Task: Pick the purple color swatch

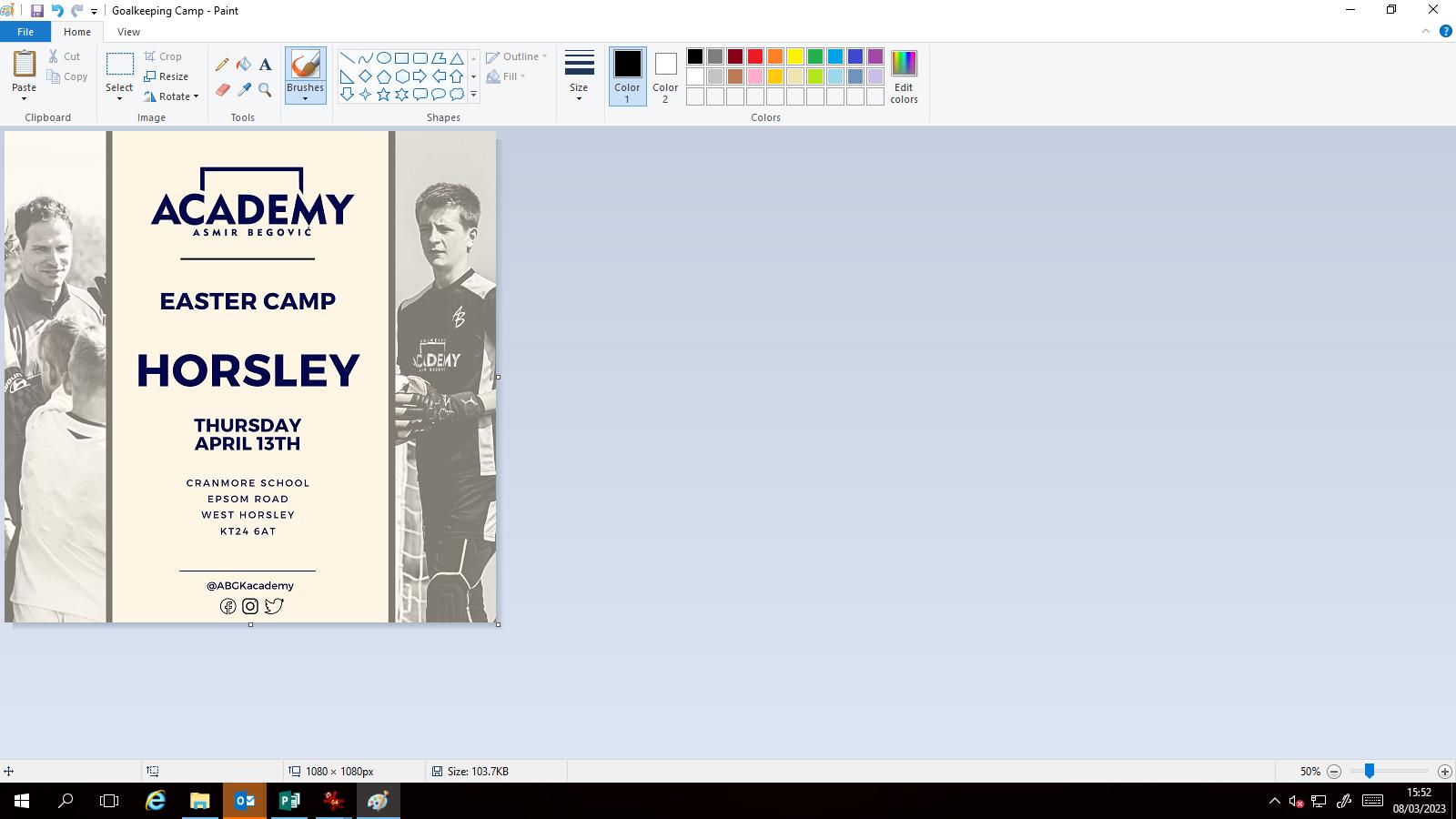Action: [x=875, y=56]
